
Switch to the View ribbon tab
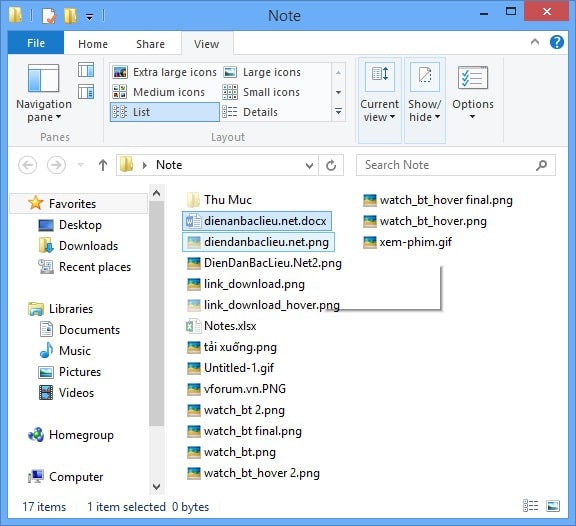click(207, 44)
